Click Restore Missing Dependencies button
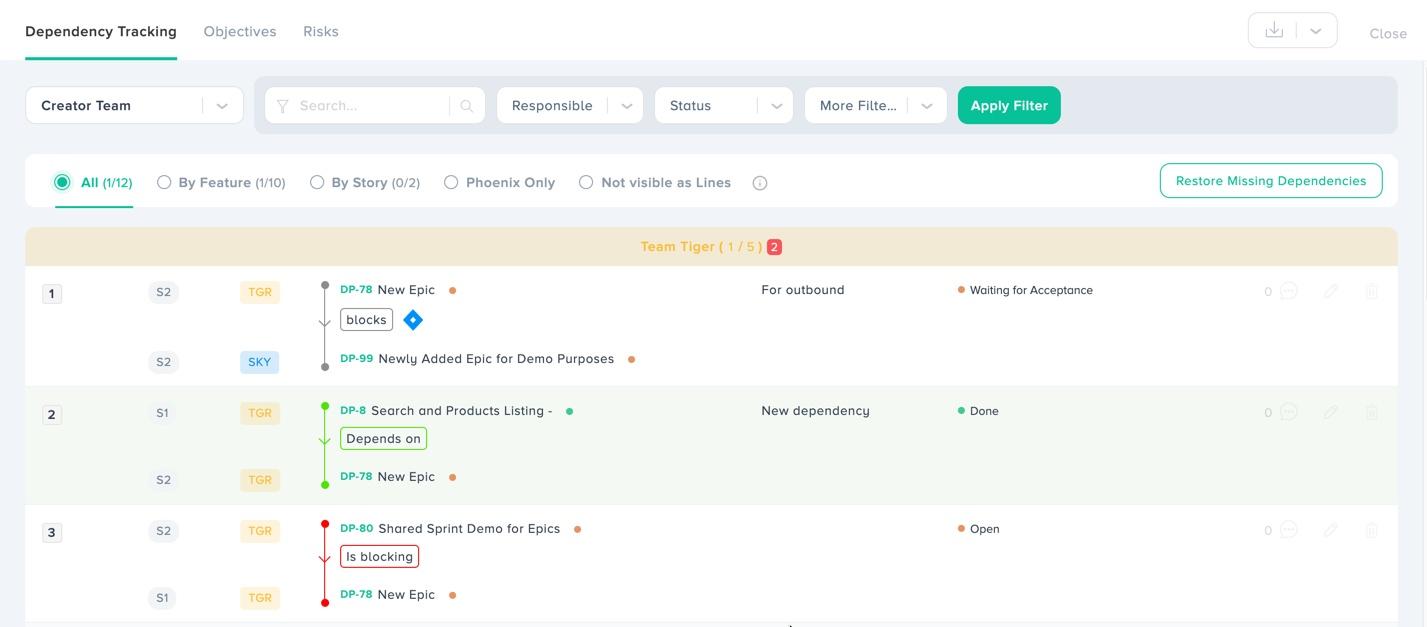1427x627 pixels. [1270, 181]
